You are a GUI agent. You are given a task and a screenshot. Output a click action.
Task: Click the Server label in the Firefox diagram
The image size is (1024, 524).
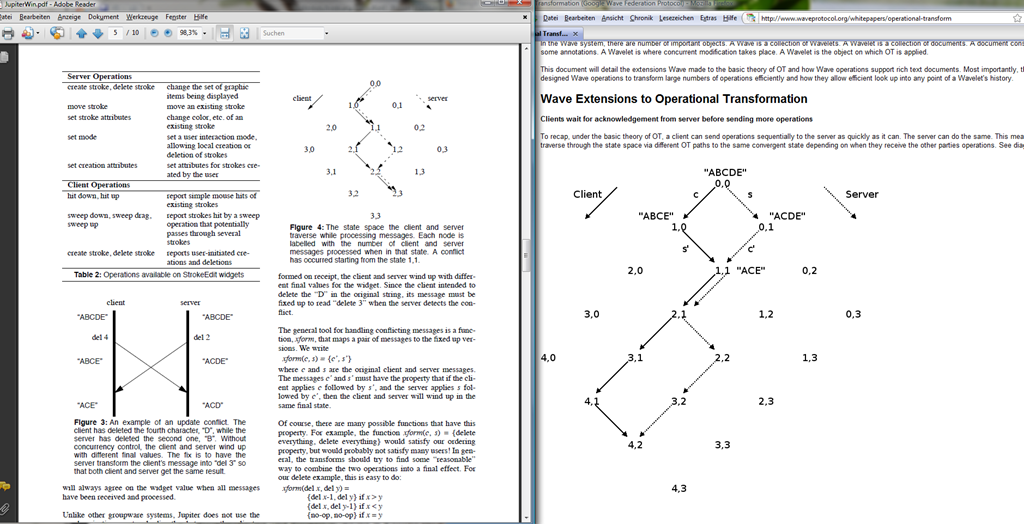point(861,194)
